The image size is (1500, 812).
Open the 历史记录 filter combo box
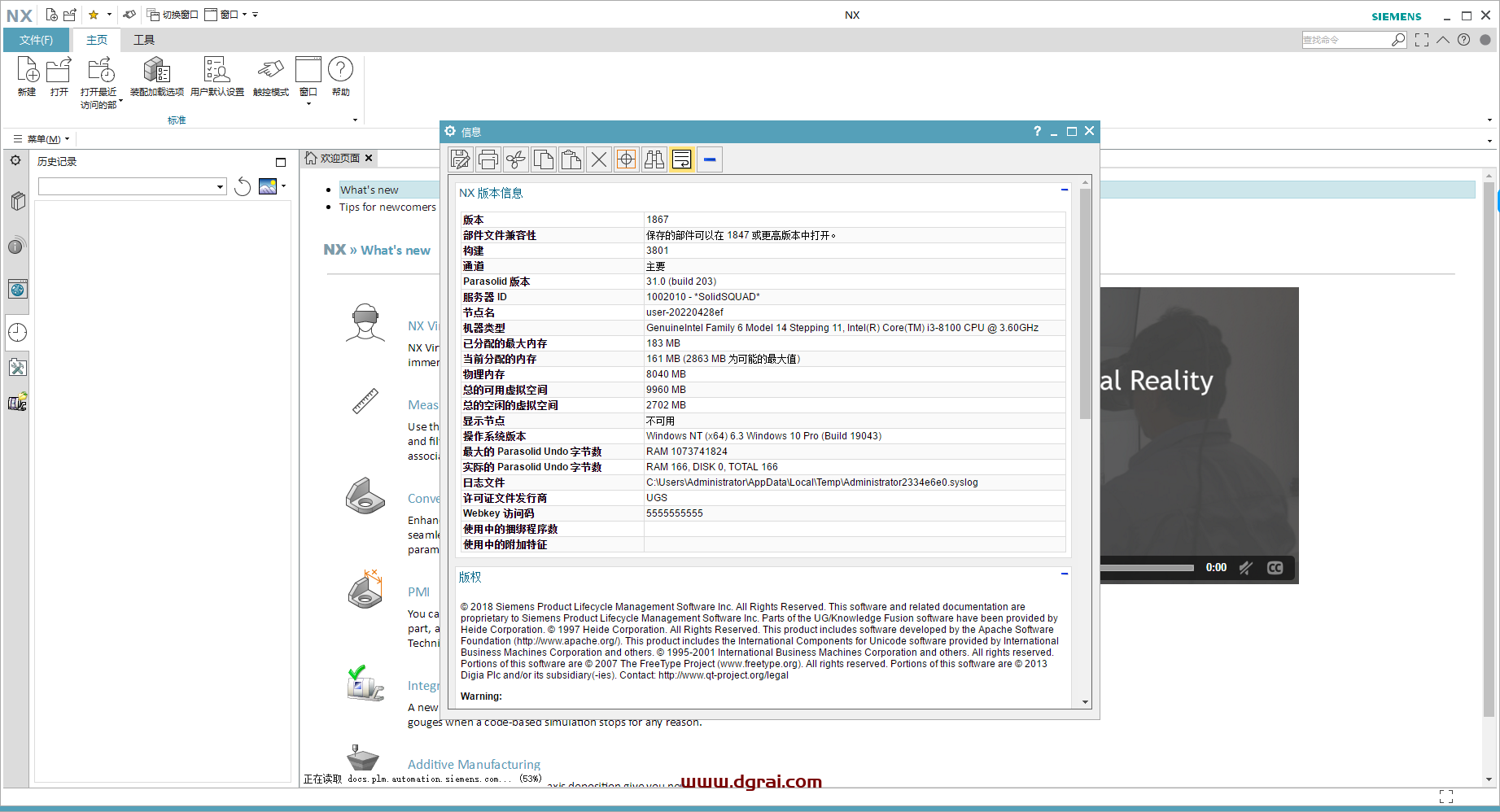pos(132,187)
